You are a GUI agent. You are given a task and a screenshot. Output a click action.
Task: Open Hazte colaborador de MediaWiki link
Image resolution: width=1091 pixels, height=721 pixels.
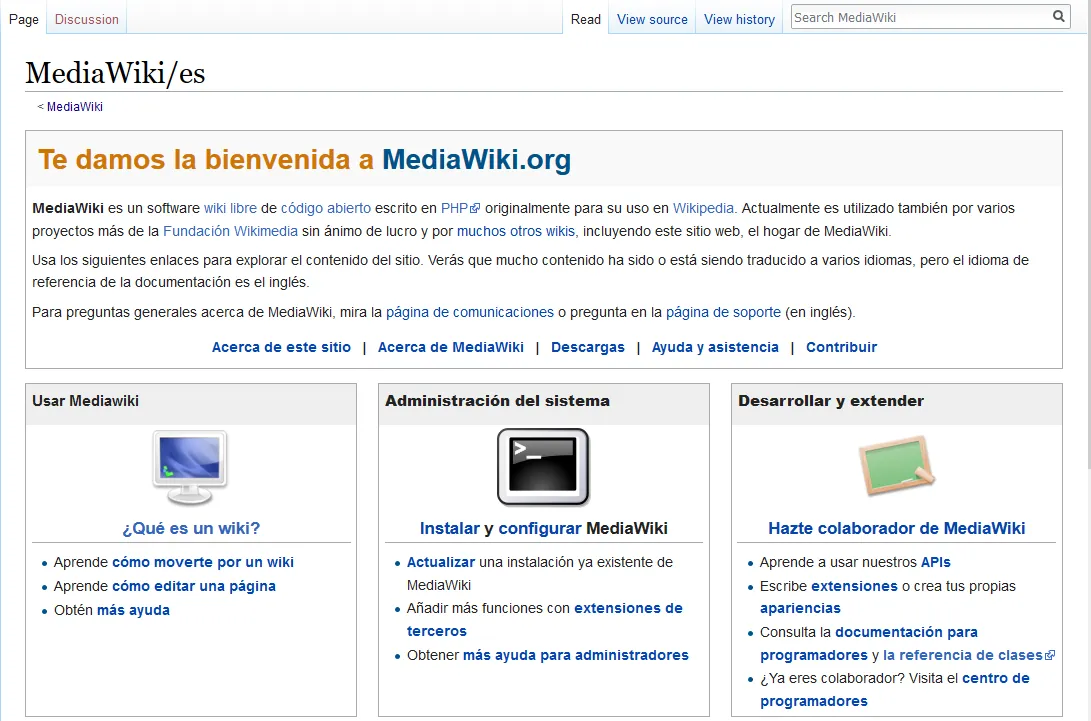(896, 528)
